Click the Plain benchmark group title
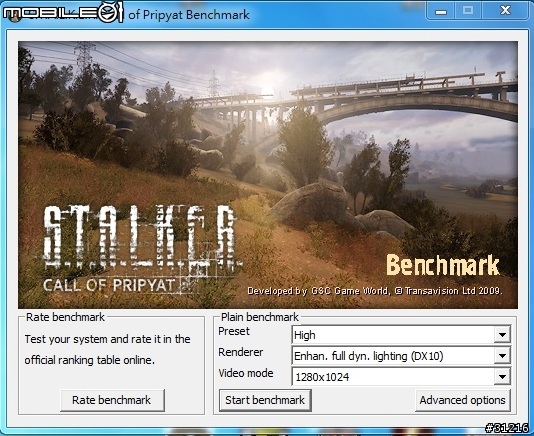This screenshot has height=436, width=534. coord(260,317)
